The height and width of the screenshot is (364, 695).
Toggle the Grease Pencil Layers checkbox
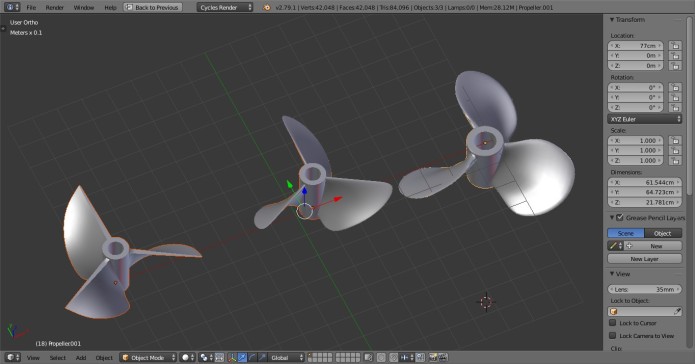click(x=620, y=218)
